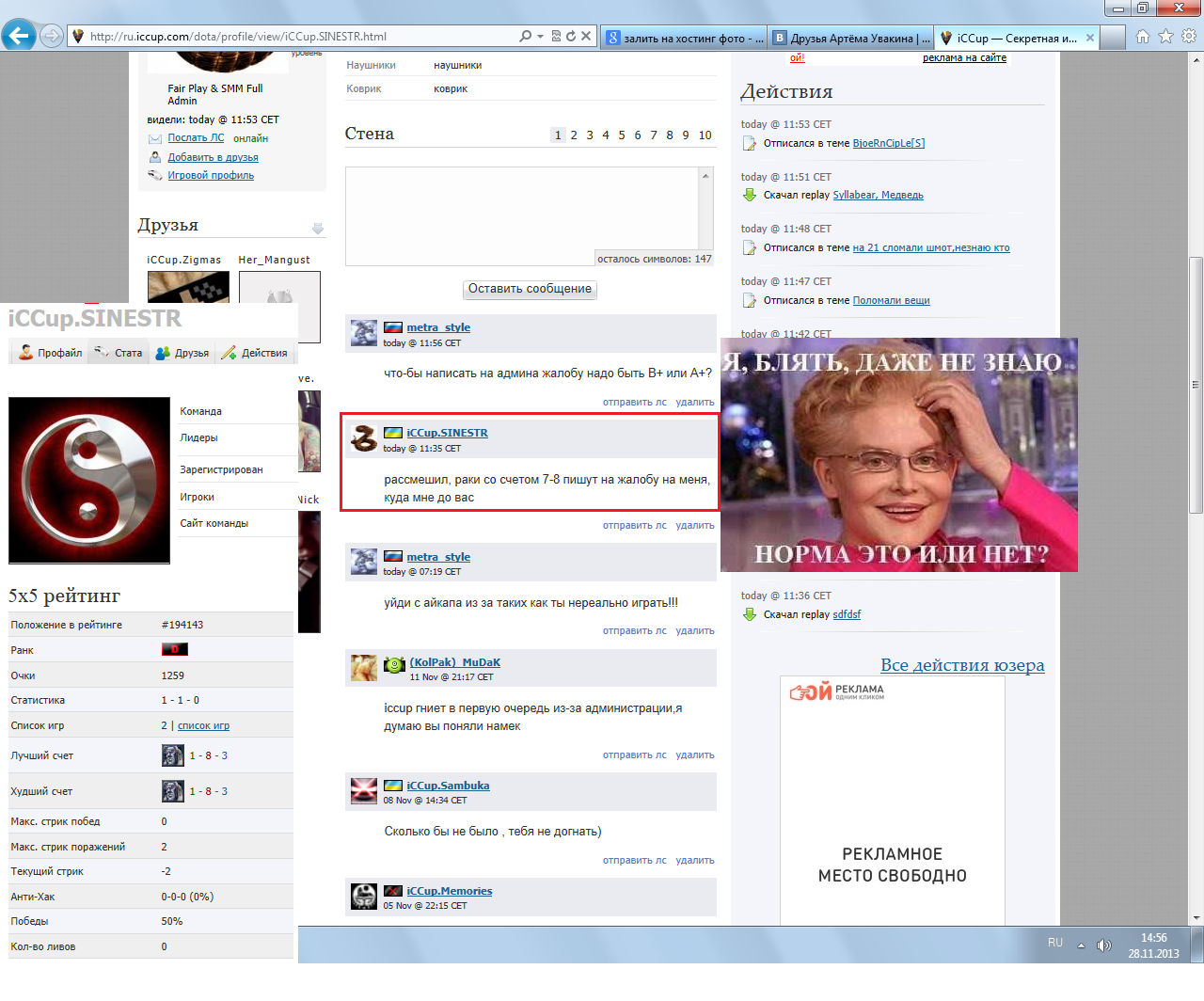The image size is (1204, 1001).
Task: Refresh the page with reload icon
Action: click(x=571, y=36)
